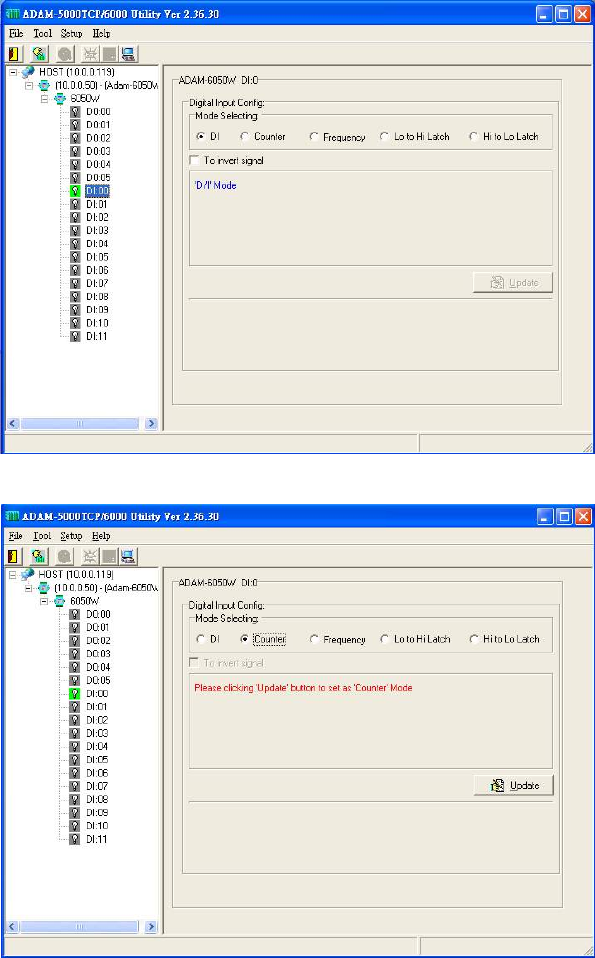Open the Tool menu in the upper window
This screenshot has width=595, height=958.
point(43,34)
